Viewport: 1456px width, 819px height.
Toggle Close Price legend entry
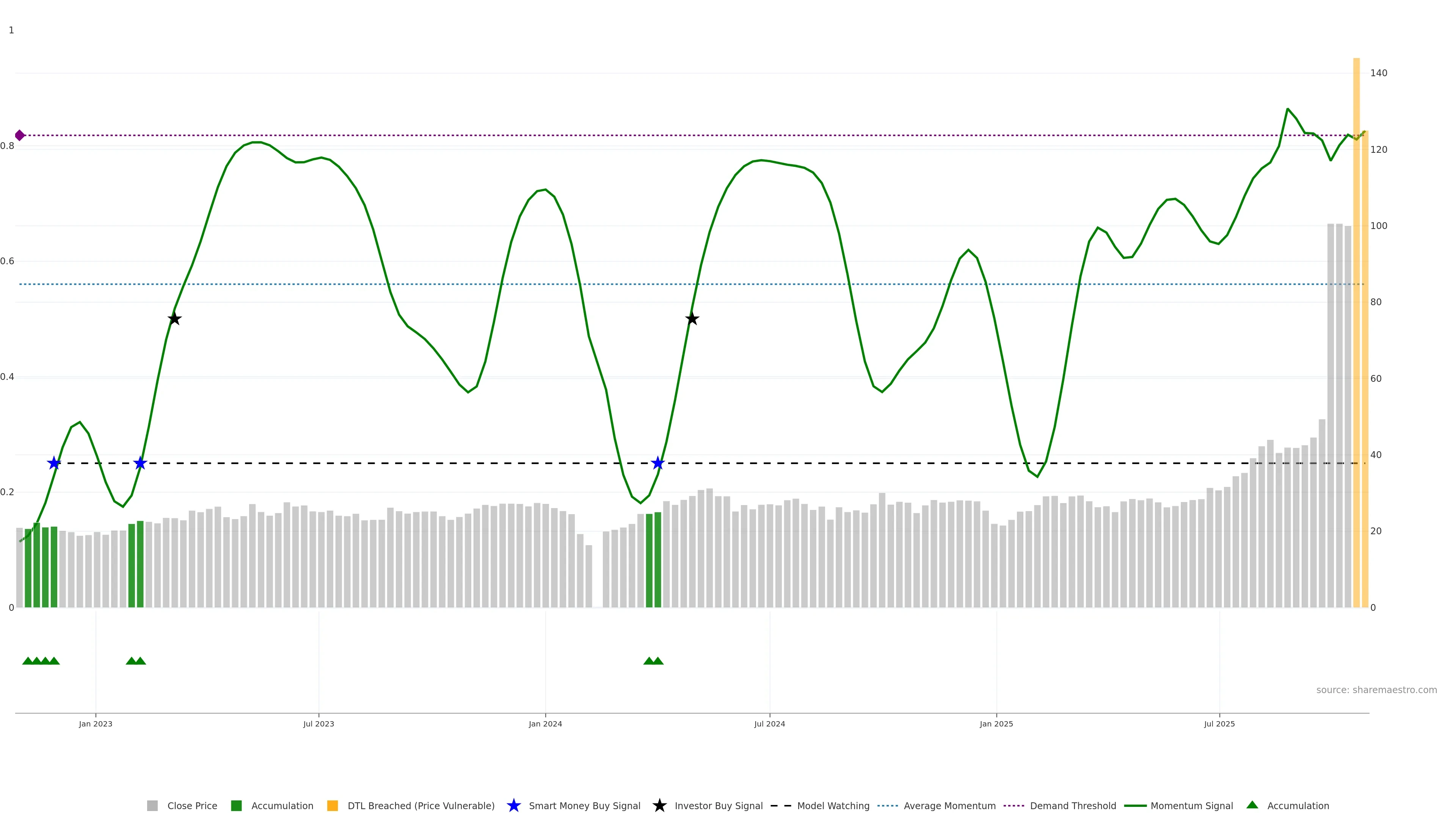pyautogui.click(x=191, y=805)
